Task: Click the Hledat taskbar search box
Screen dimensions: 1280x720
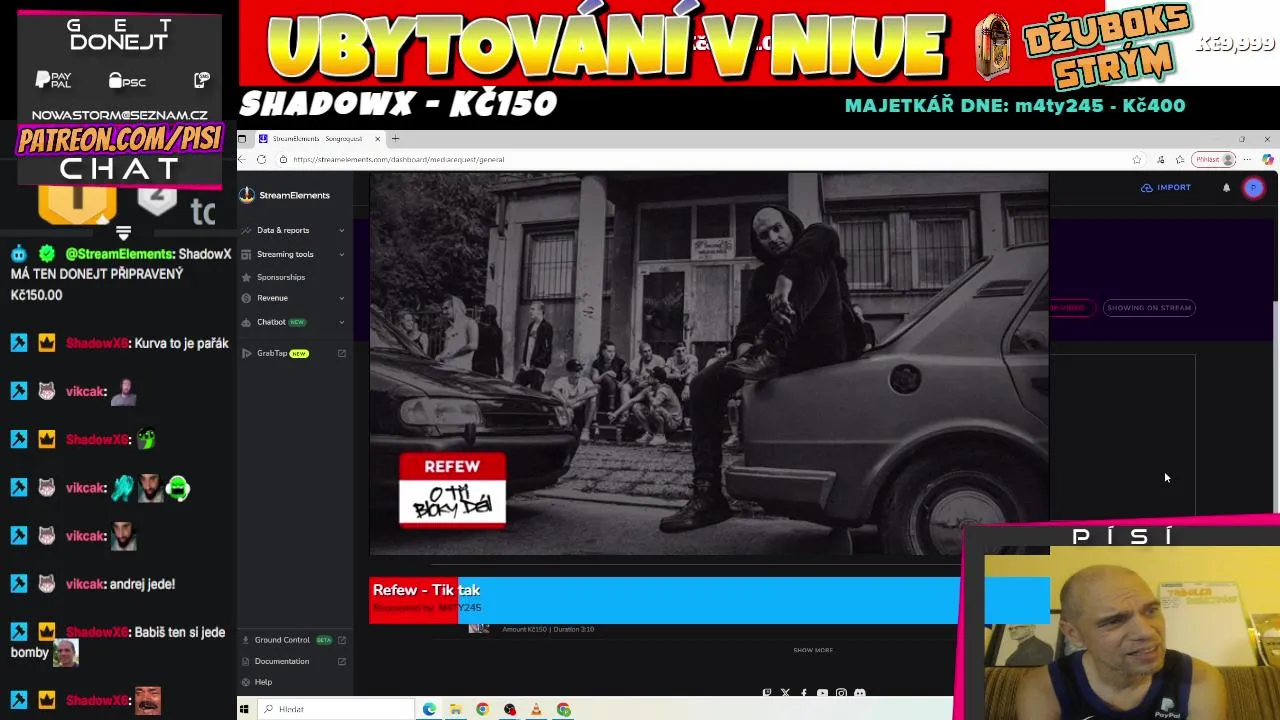Action: [336, 709]
